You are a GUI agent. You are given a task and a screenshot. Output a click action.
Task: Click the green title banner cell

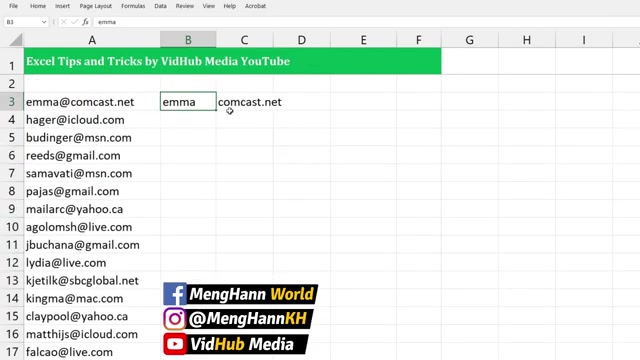tap(233, 61)
